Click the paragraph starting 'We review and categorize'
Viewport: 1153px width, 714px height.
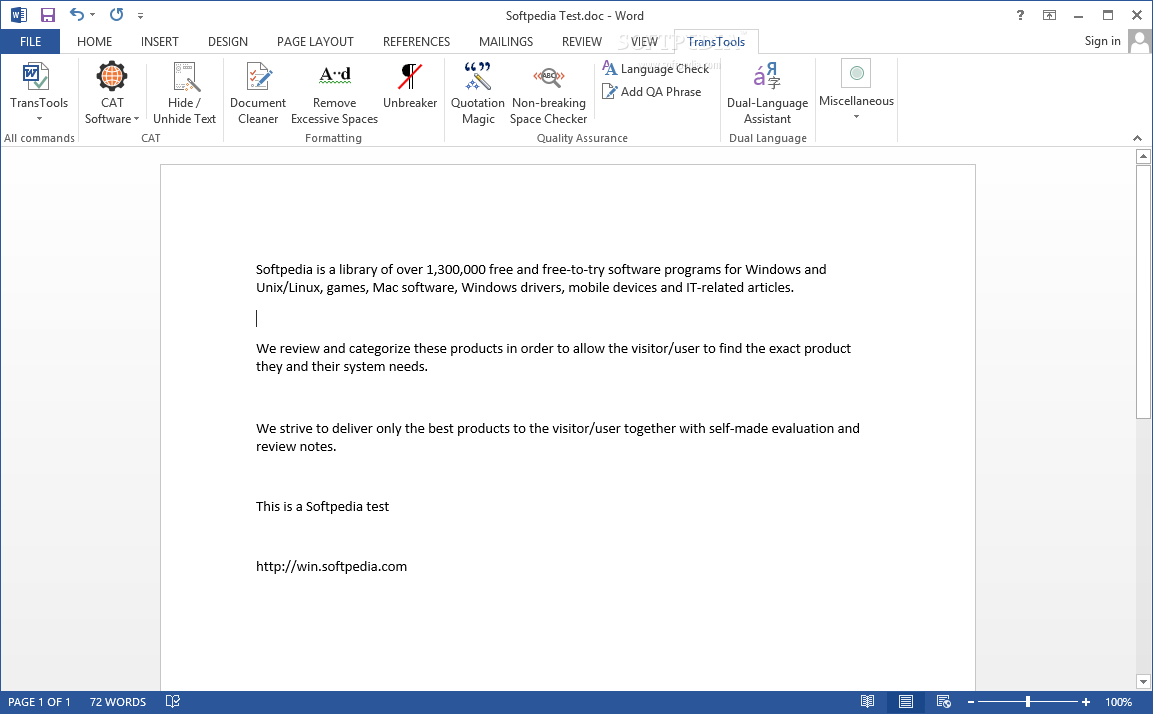point(553,357)
